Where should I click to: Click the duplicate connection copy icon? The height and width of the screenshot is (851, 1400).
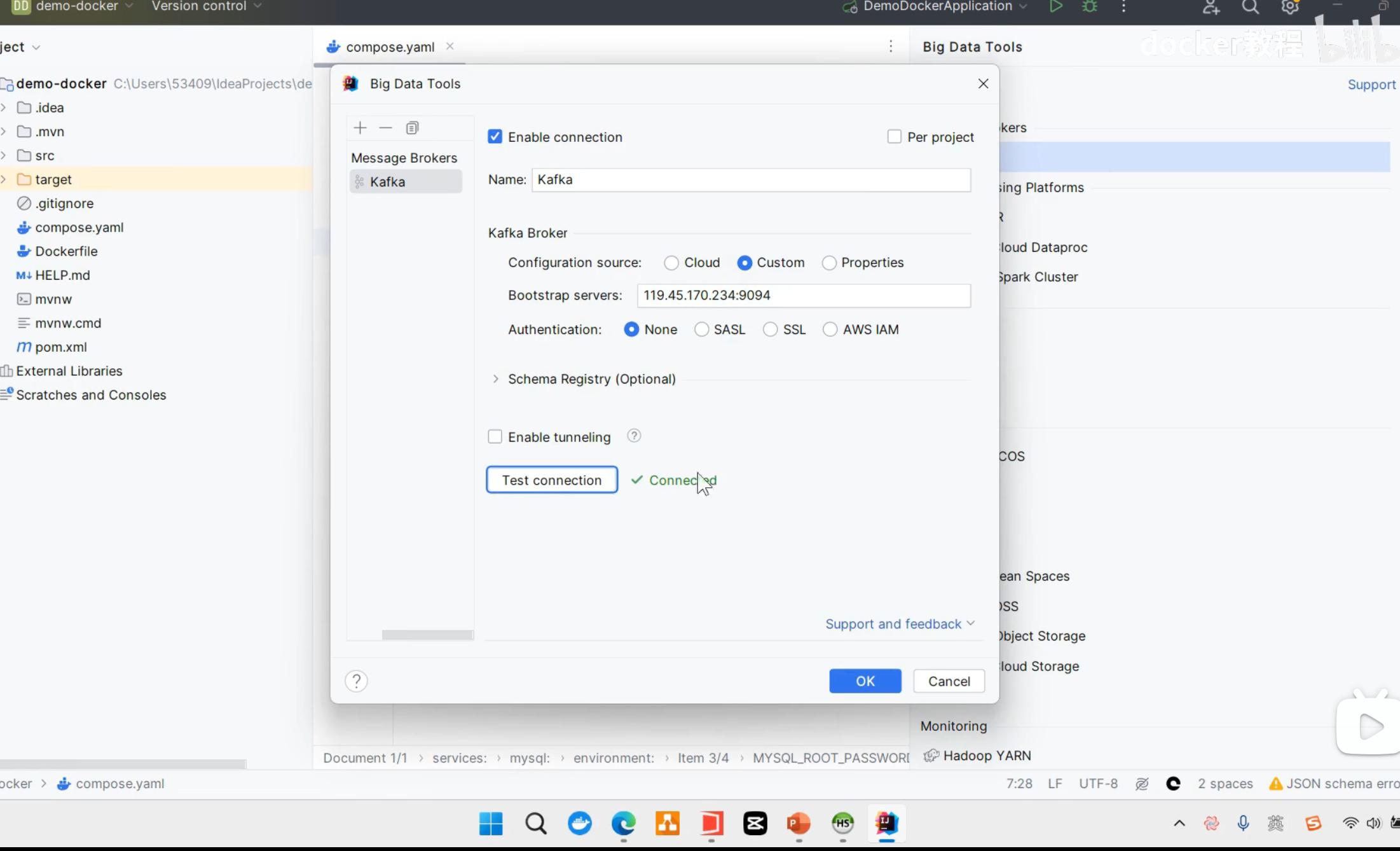[x=412, y=128]
